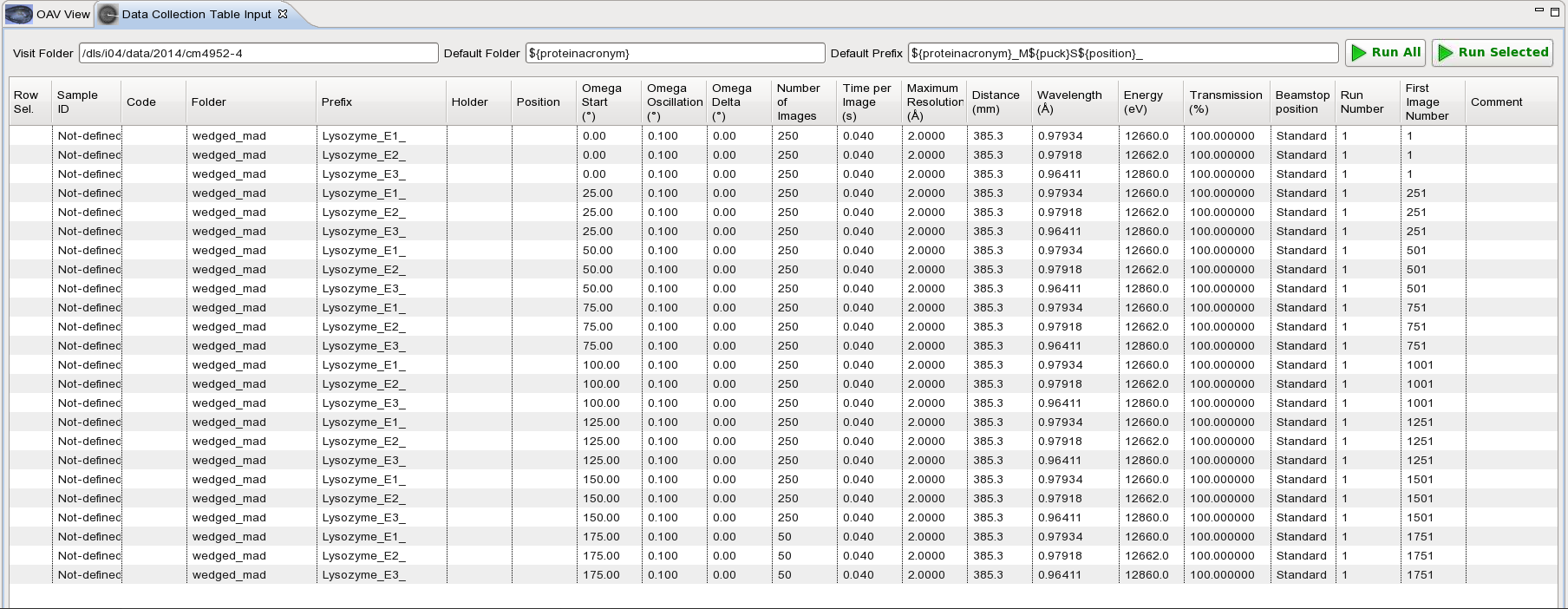Click Wavelength 0.96411 in the first Lysozyme_E3_ row

point(1060,174)
